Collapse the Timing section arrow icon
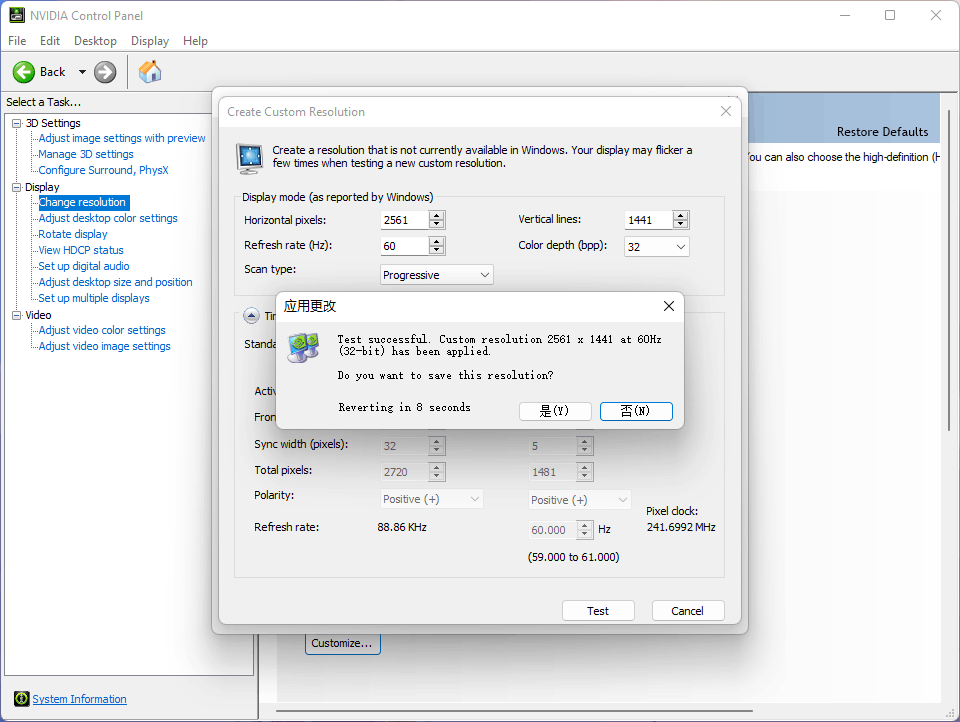960x722 pixels. (251, 315)
